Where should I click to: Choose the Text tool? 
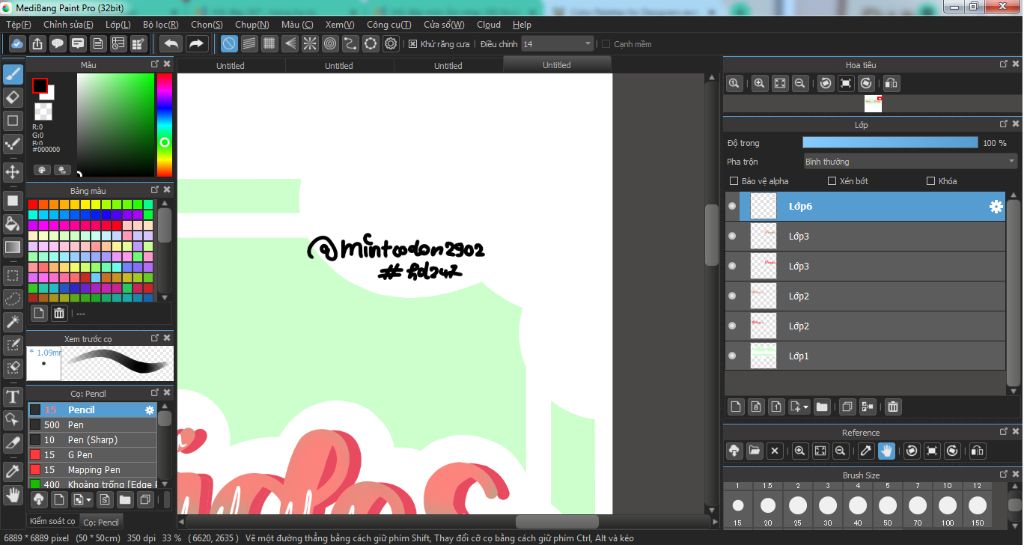[x=13, y=397]
